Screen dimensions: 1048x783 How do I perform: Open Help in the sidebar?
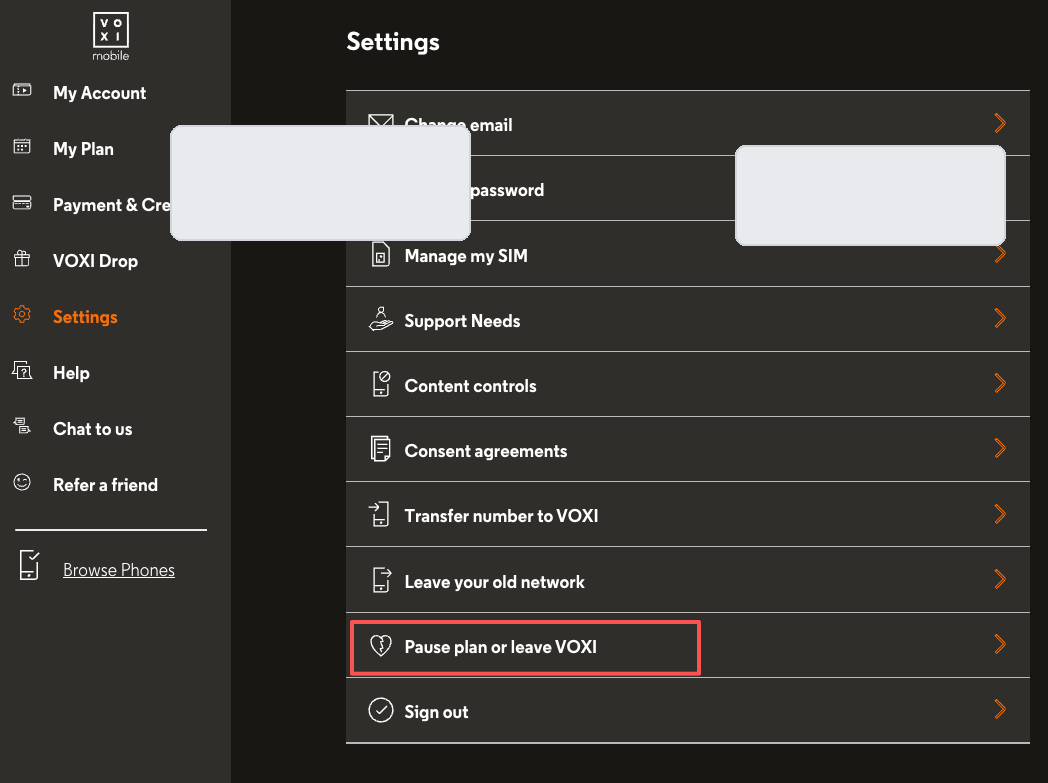click(x=72, y=373)
